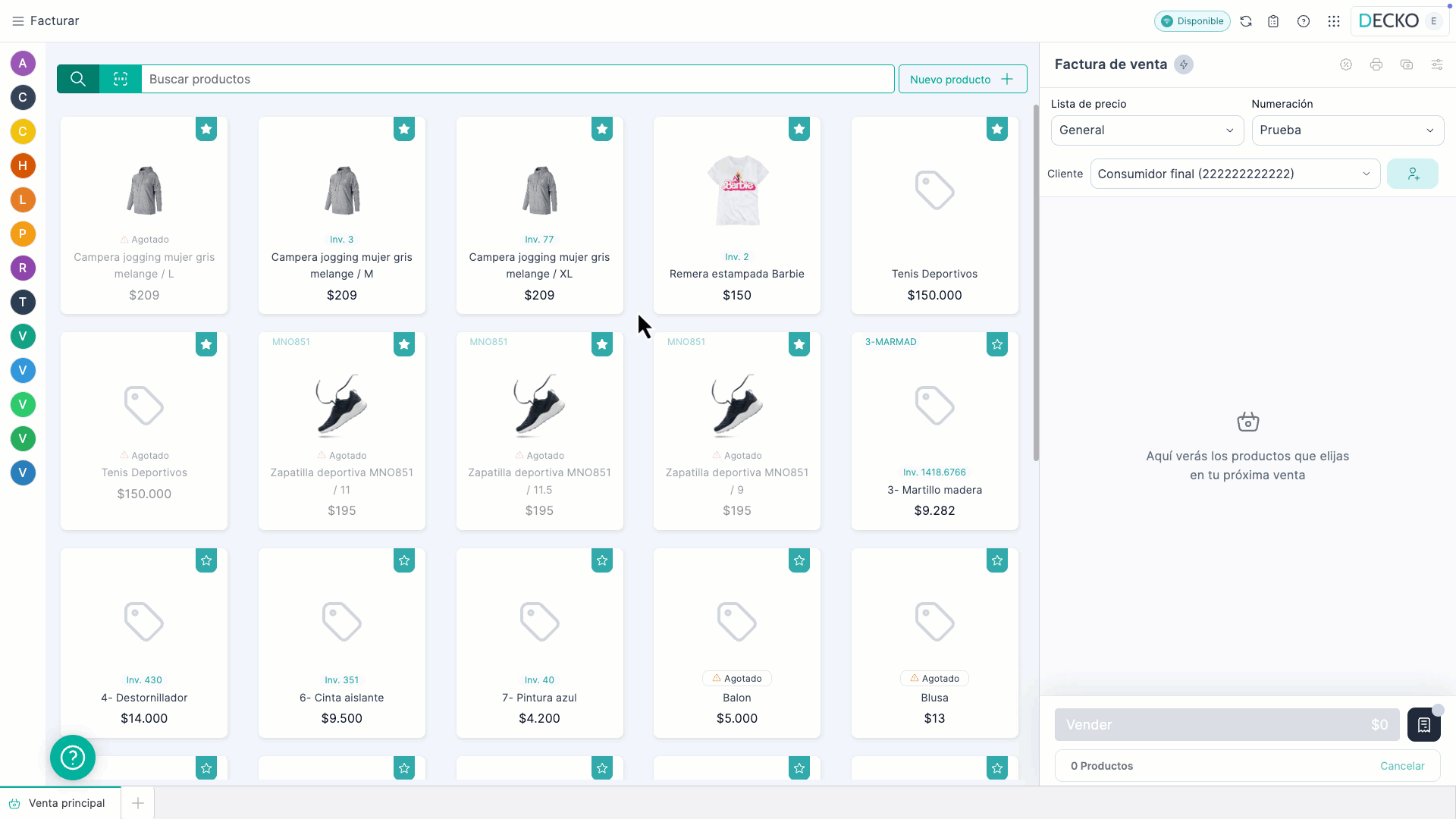Image resolution: width=1456 pixels, height=819 pixels.
Task: Select the Campera jogging / XL hoodie image
Action: [539, 190]
